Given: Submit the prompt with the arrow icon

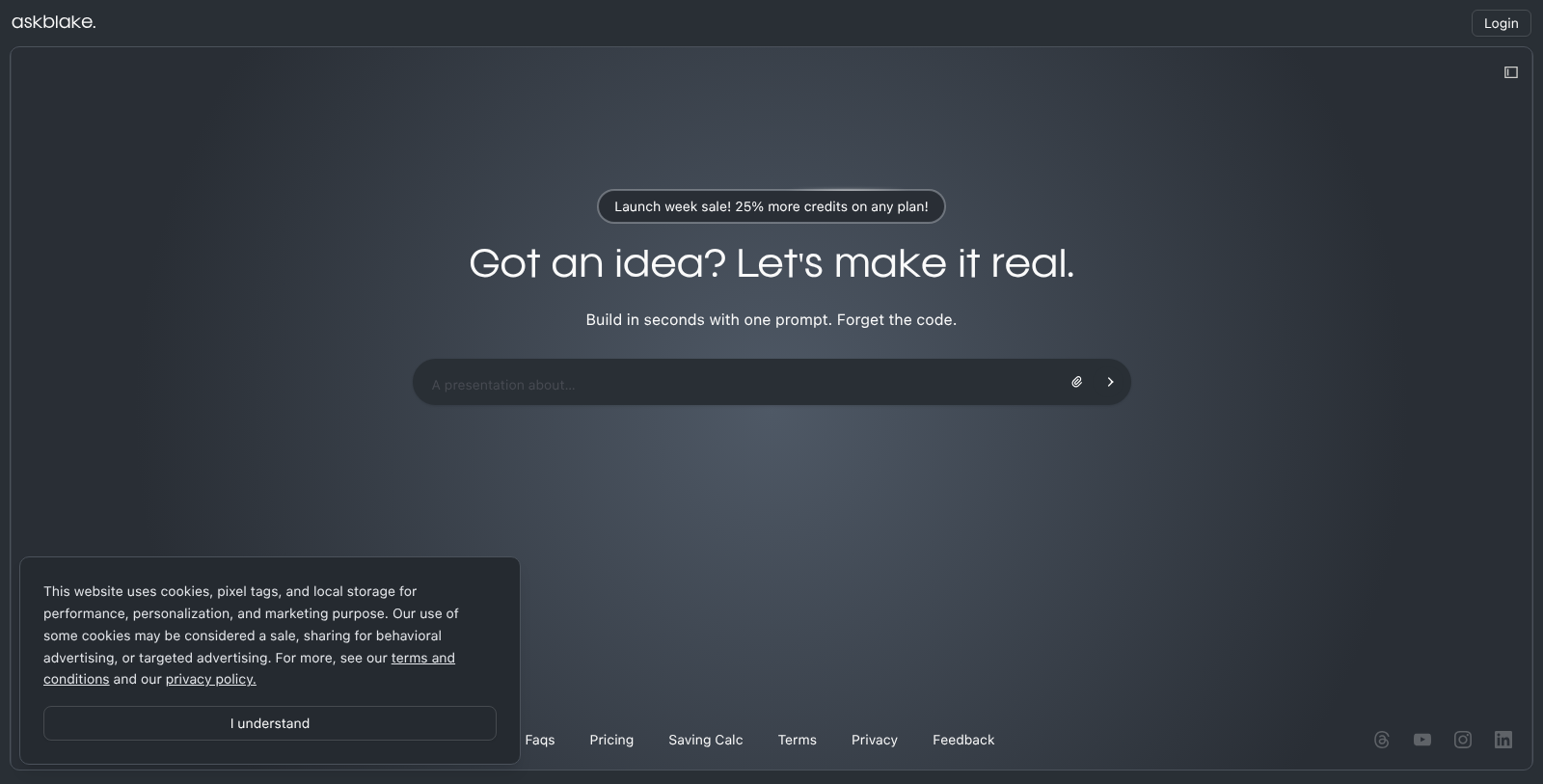Looking at the screenshot, I should pos(1110,382).
